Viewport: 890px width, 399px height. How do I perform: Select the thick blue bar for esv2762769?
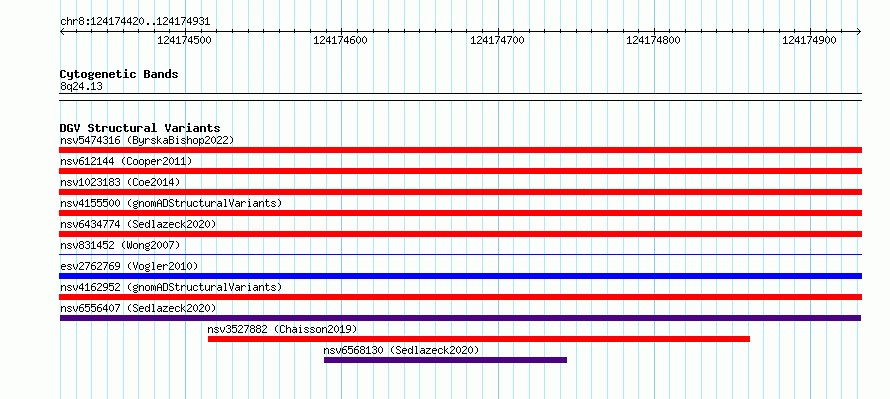[460, 276]
